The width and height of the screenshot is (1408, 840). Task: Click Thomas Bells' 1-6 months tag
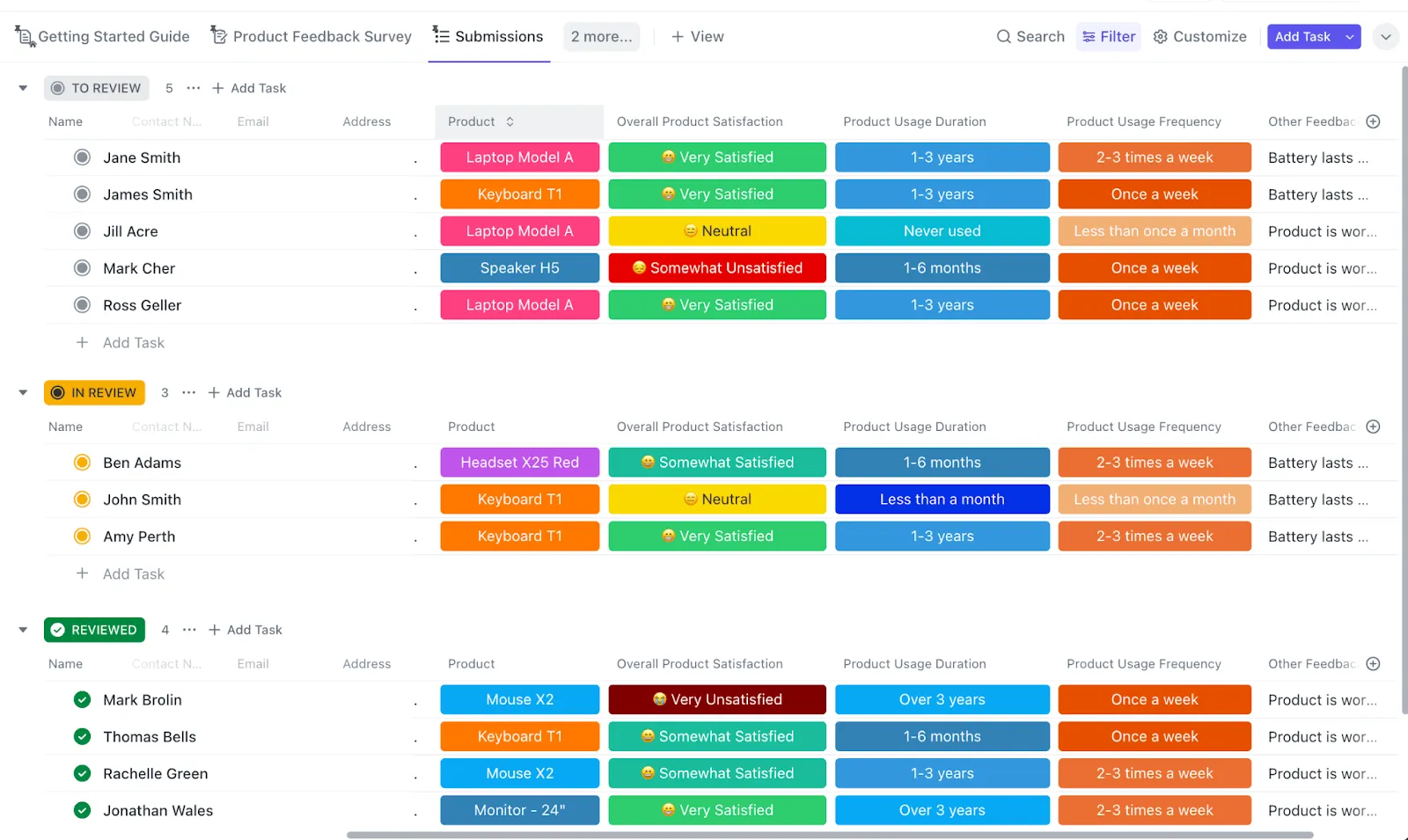point(942,737)
